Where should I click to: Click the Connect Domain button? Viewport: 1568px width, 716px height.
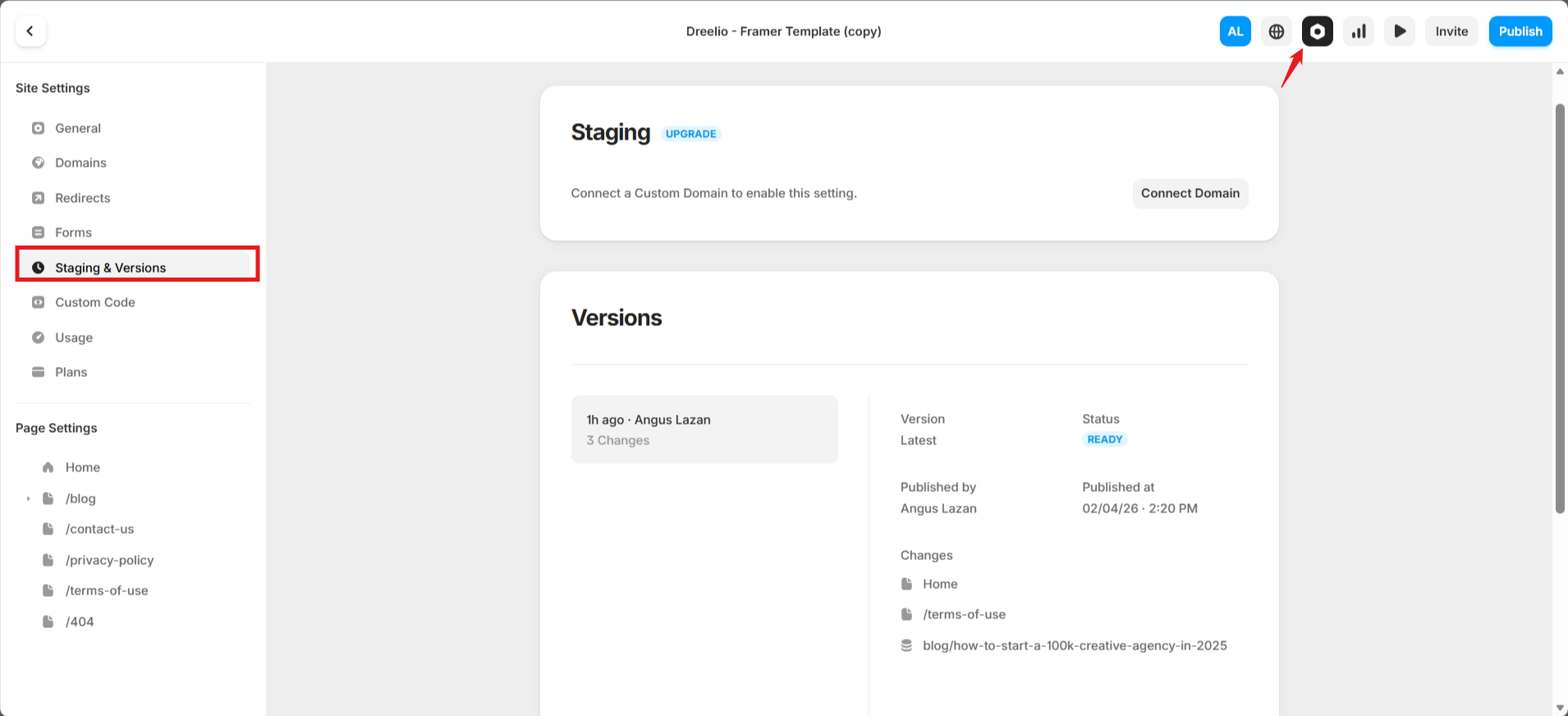pyautogui.click(x=1190, y=193)
